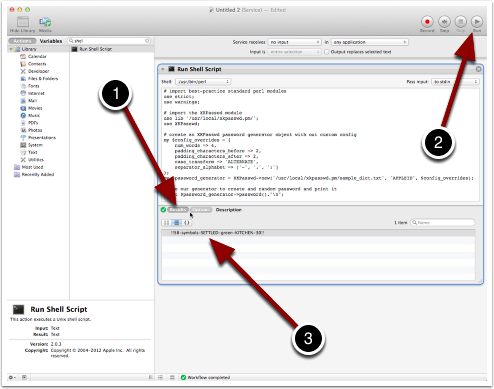
Task: Click the Step toolbar button
Action: coord(444,22)
